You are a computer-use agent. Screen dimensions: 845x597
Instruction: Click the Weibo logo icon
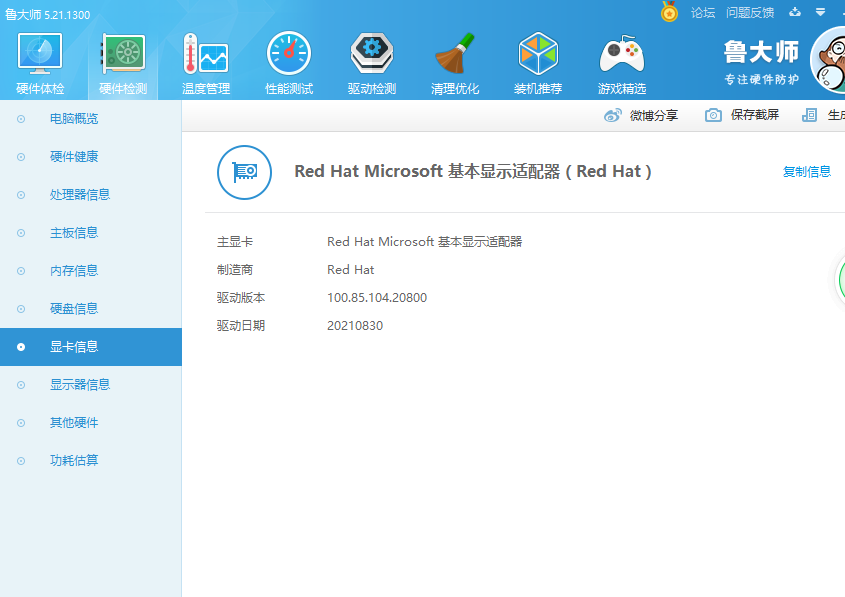click(x=613, y=115)
